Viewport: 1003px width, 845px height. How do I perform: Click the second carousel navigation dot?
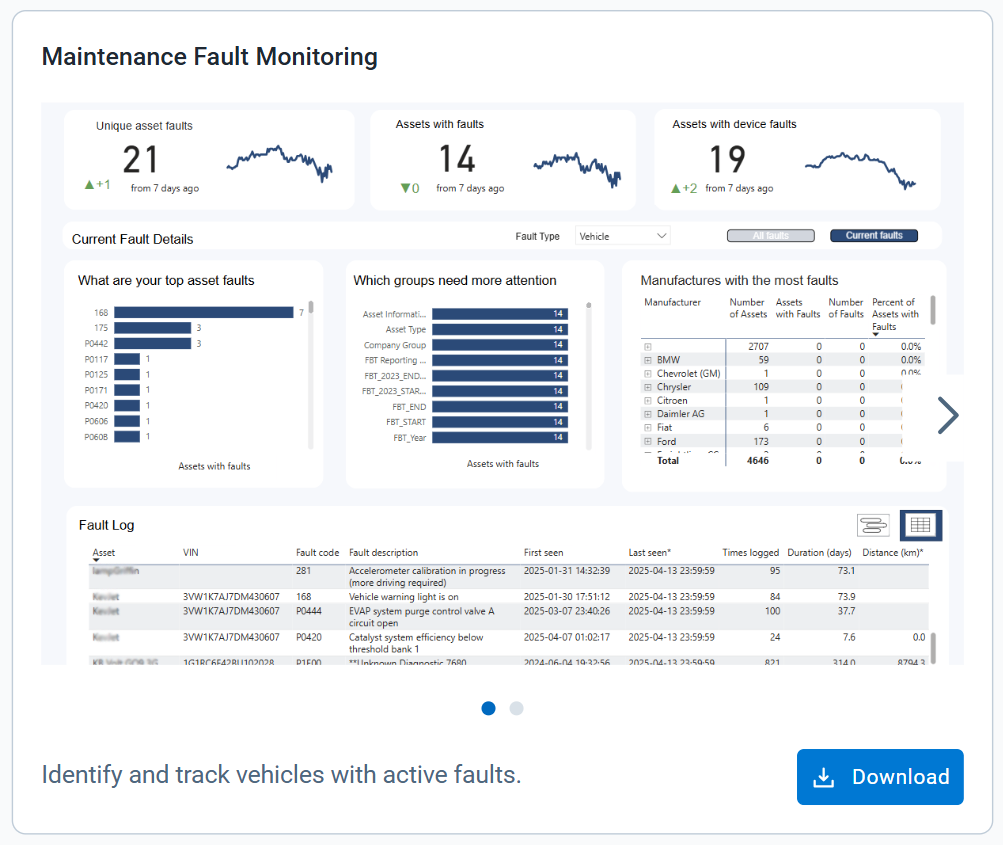click(516, 708)
